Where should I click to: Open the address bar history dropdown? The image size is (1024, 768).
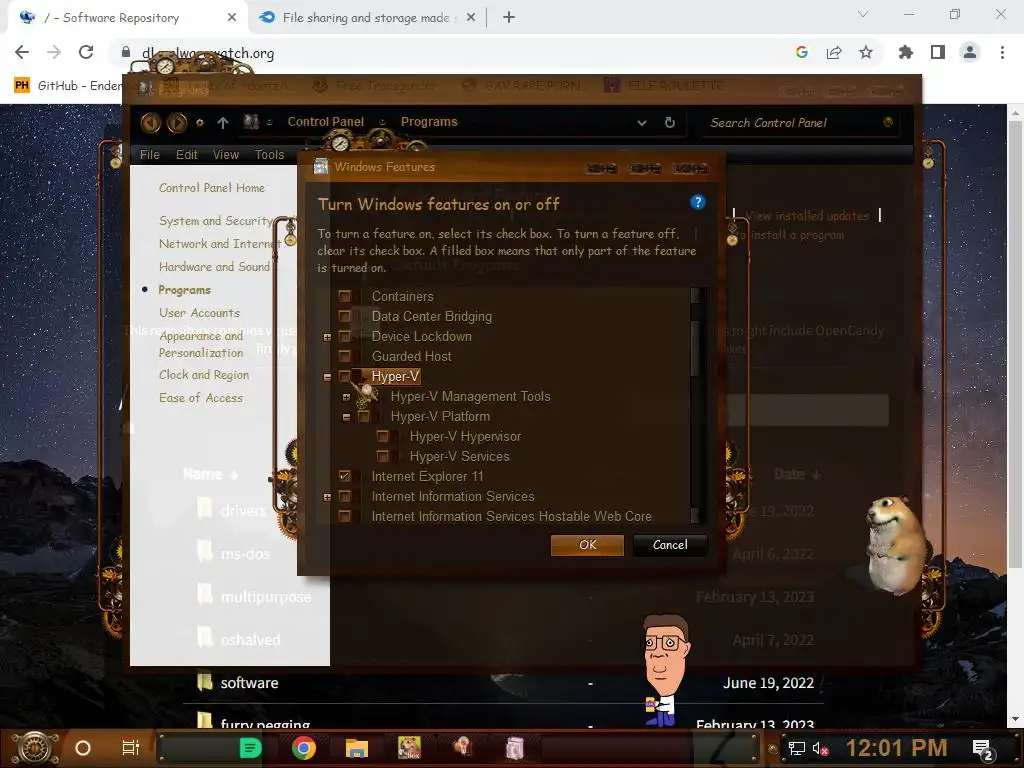tap(642, 122)
